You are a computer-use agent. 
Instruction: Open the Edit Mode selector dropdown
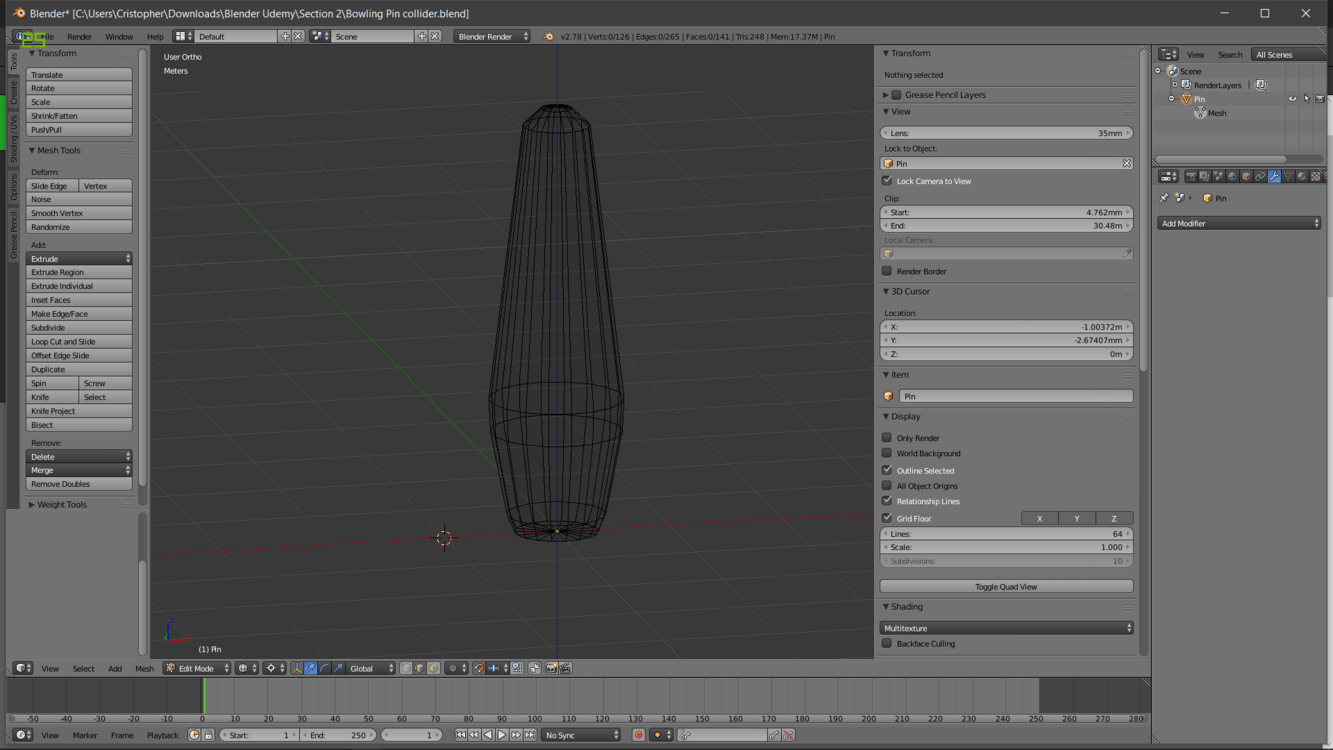tap(198, 668)
